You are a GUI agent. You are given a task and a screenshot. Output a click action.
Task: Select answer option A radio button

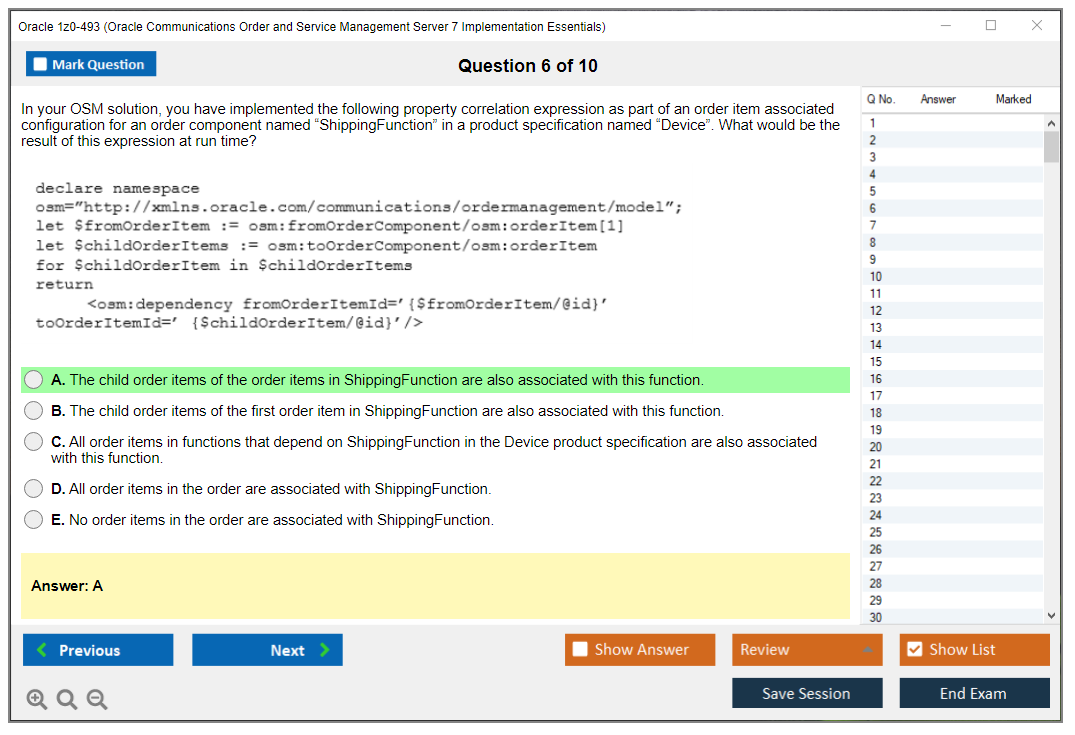tap(33, 379)
